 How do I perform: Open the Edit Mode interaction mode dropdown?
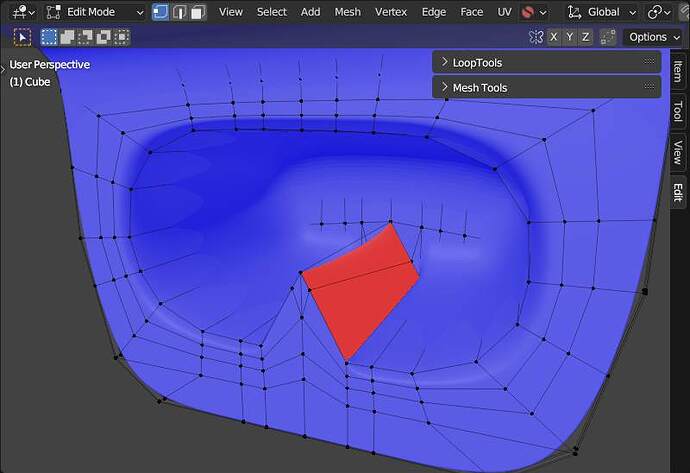(x=95, y=12)
